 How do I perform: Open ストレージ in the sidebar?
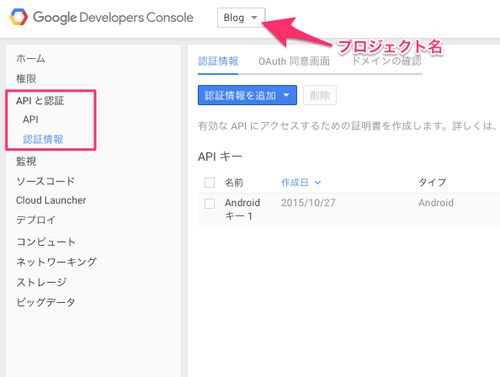41,282
